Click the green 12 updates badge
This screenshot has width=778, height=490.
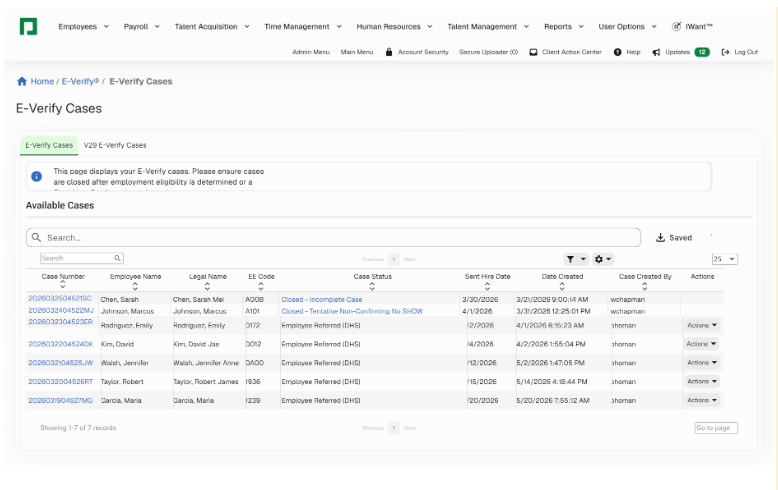[702, 52]
